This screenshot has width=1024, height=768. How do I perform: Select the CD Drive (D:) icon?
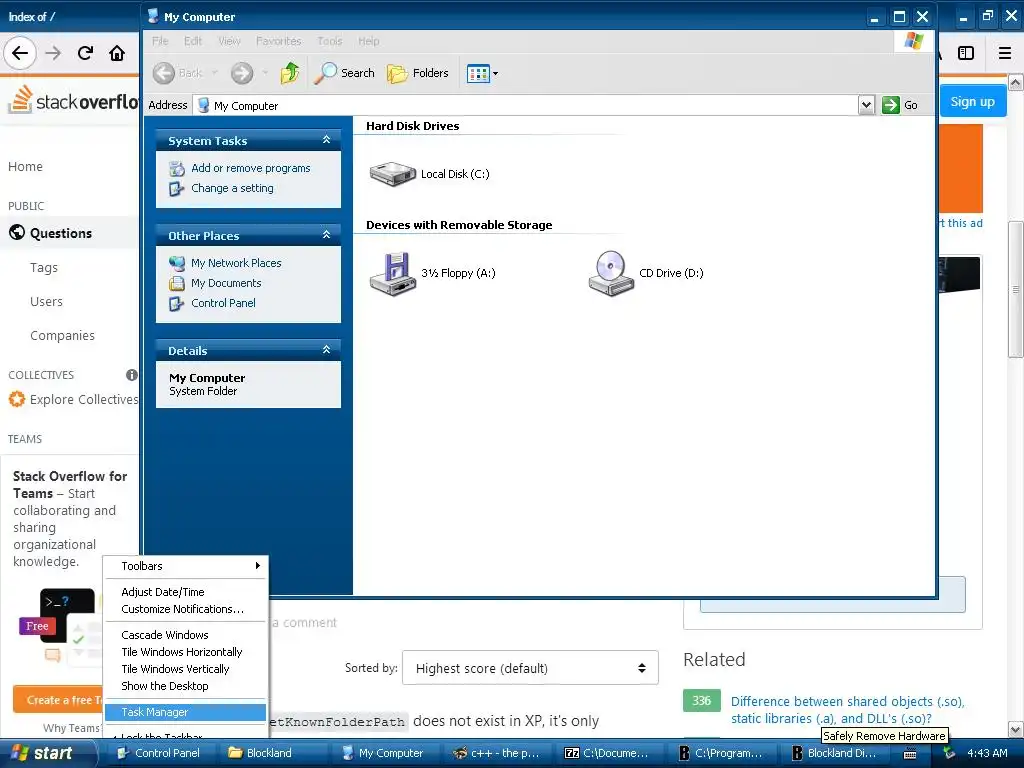(611, 274)
